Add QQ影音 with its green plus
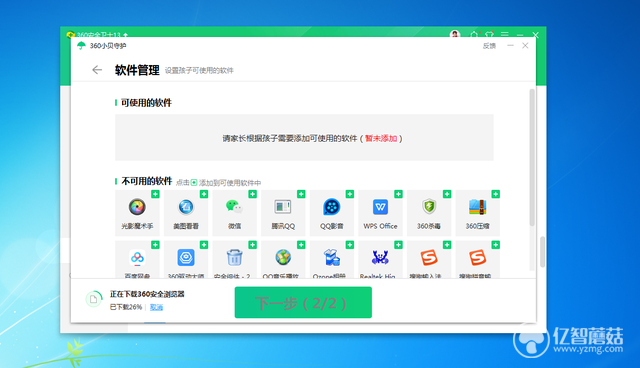The image size is (640, 368). [x=350, y=194]
